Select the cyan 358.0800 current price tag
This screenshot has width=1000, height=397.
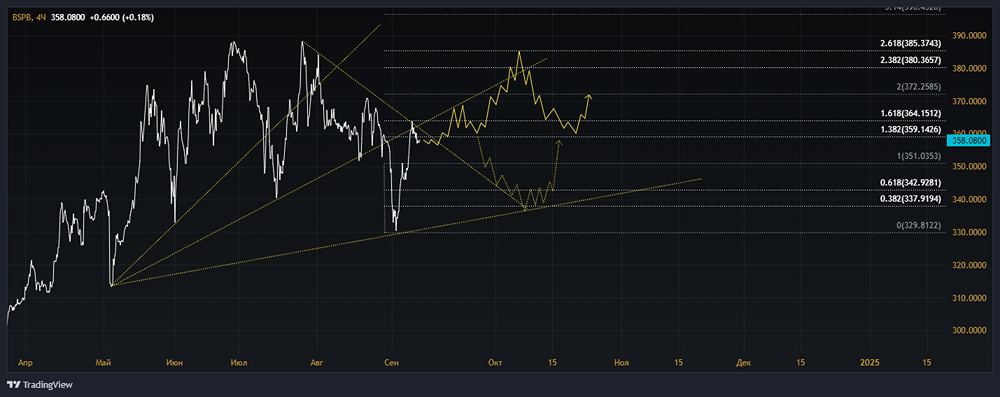[969, 140]
